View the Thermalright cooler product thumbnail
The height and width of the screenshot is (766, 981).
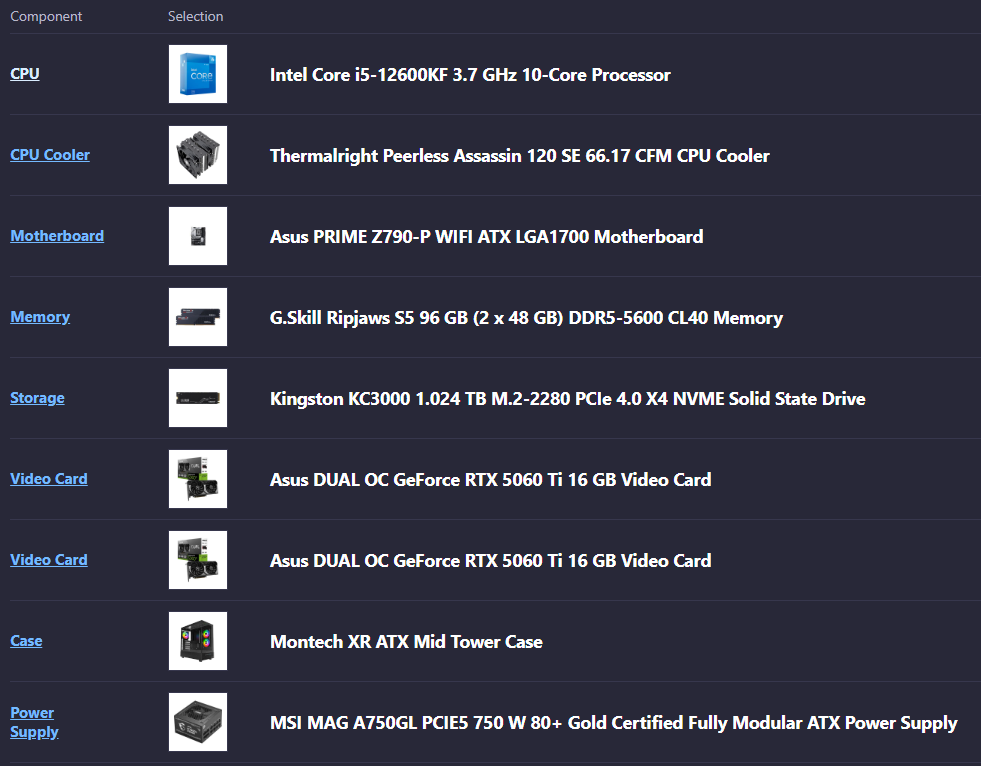pyautogui.click(x=198, y=155)
